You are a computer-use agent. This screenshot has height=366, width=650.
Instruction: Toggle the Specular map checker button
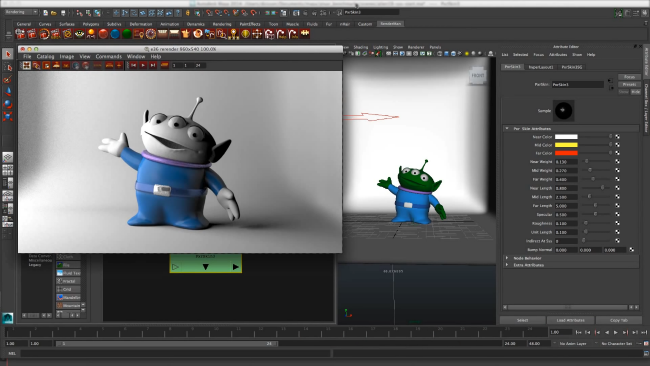click(618, 214)
